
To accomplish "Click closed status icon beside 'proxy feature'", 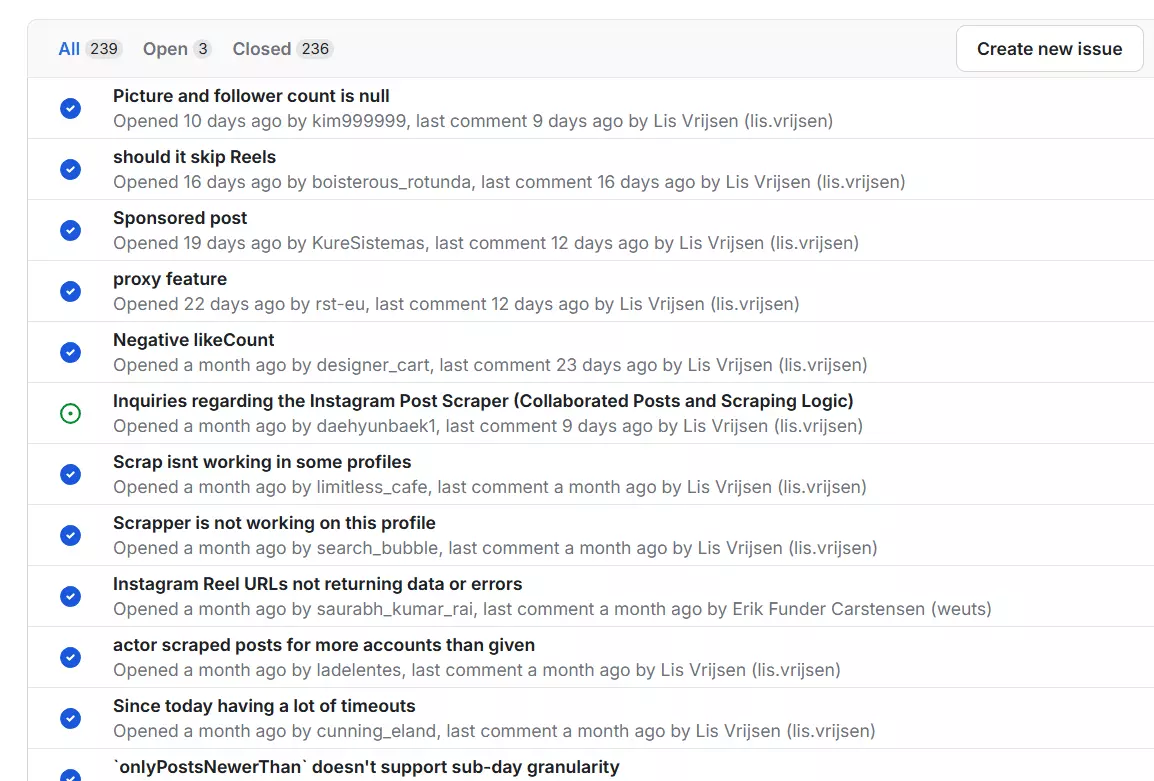I will 70,291.
